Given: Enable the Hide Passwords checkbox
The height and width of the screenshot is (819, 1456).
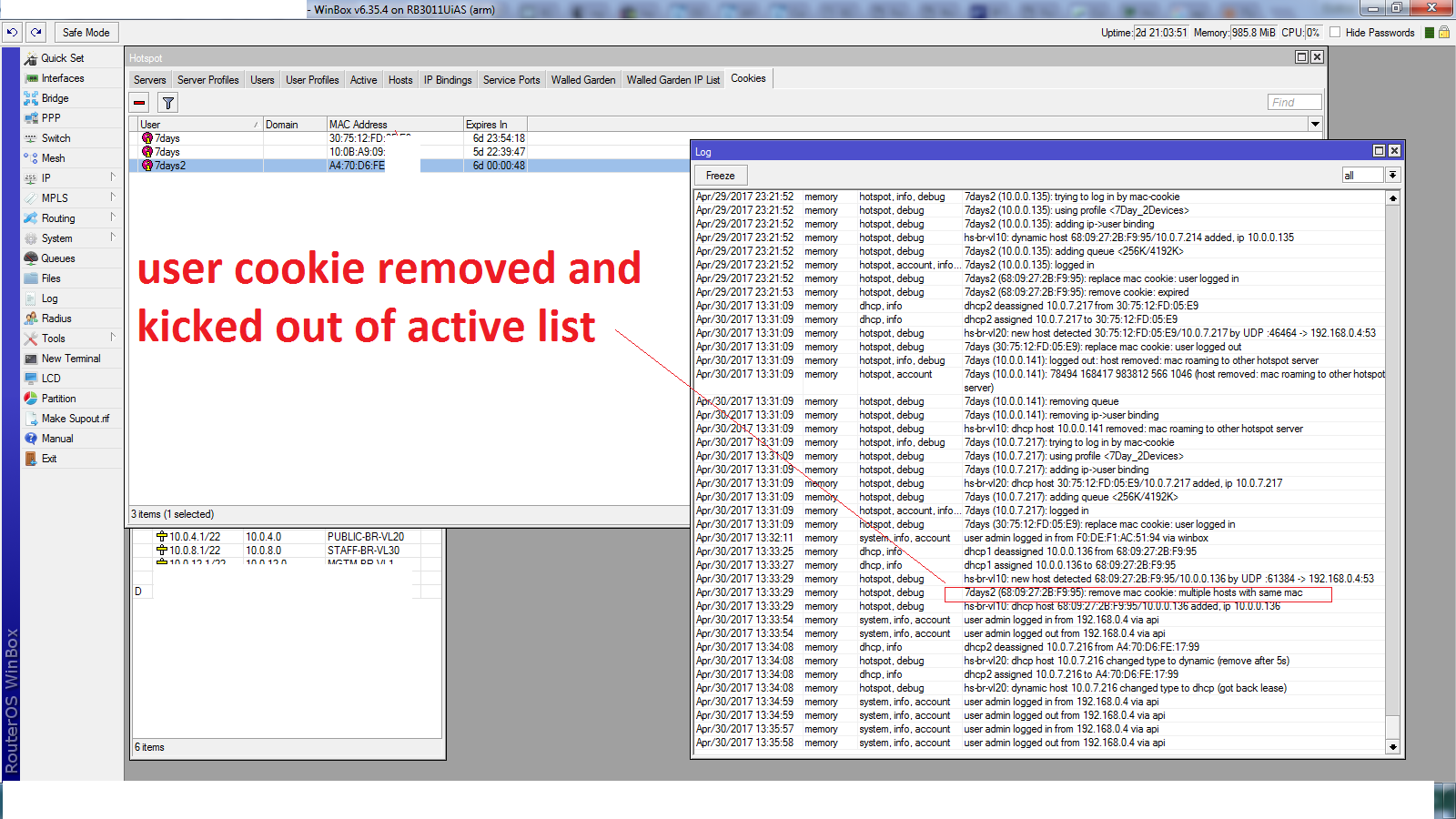Looking at the screenshot, I should click(1335, 31).
